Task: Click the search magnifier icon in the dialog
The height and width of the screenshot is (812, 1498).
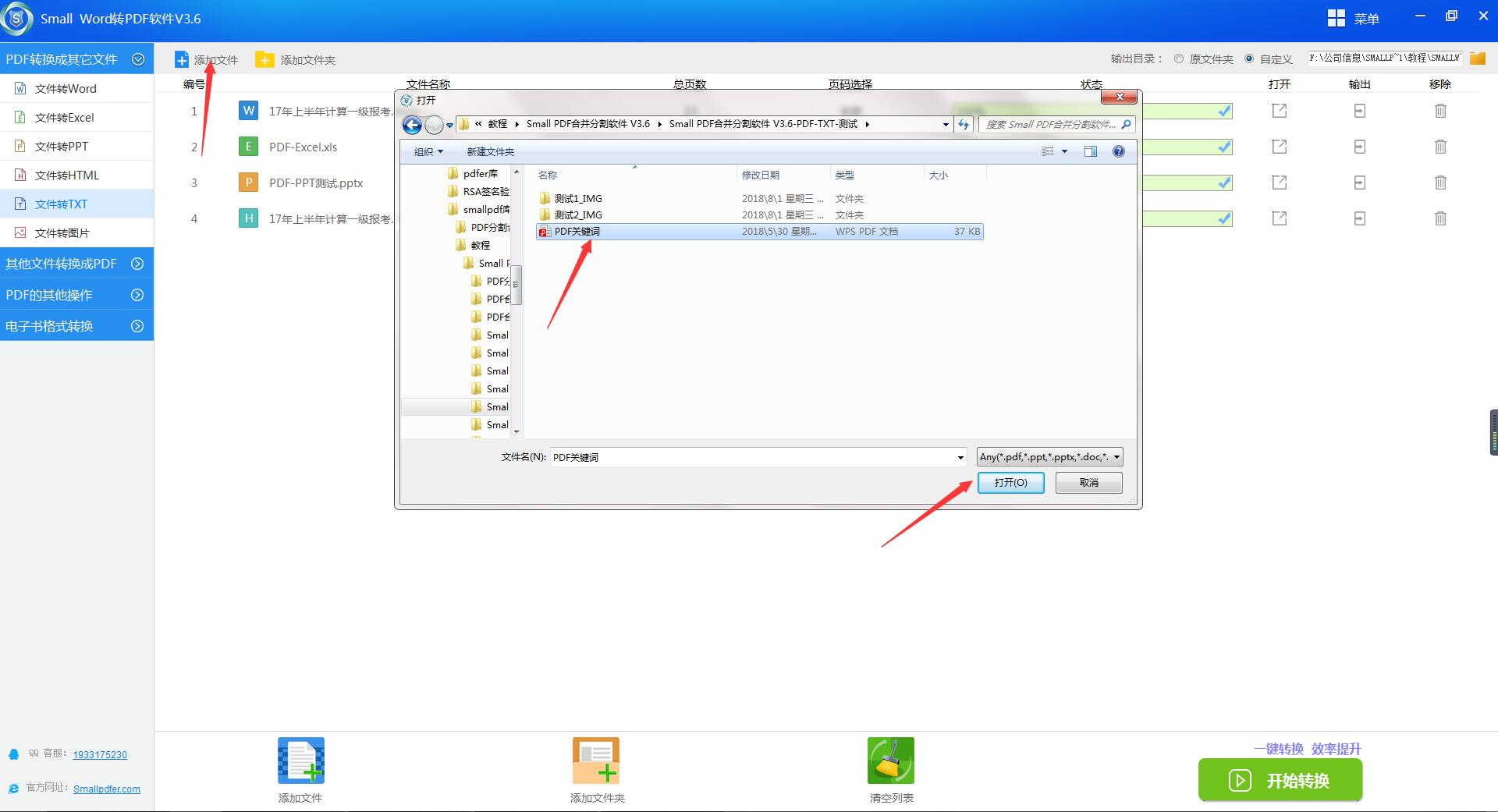Action: pyautogui.click(x=1126, y=124)
